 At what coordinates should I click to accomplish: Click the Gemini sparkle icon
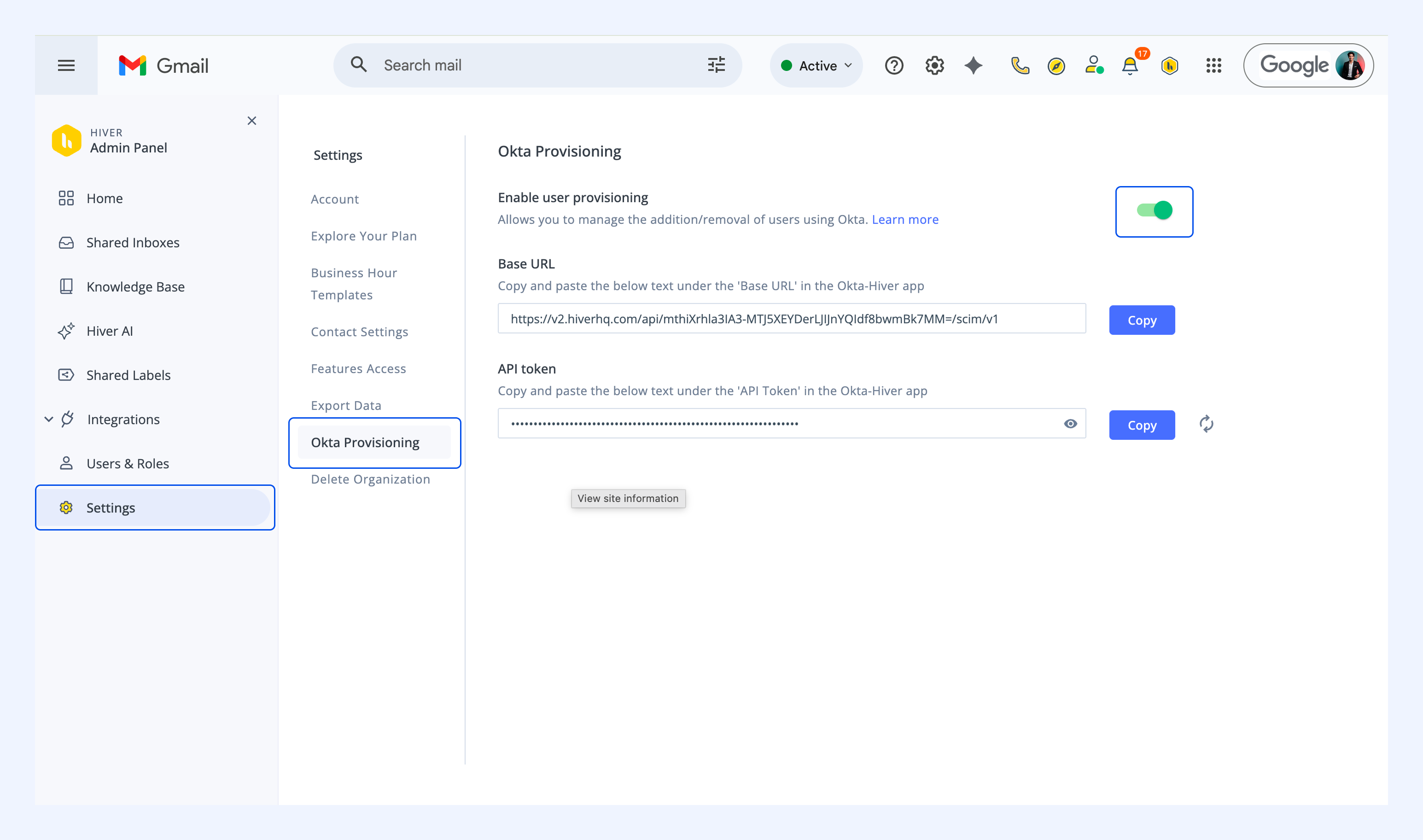pos(974,66)
